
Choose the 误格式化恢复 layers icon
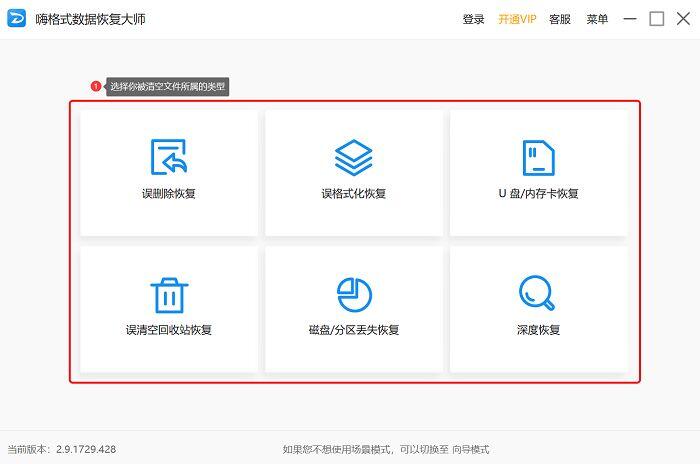coord(354,157)
